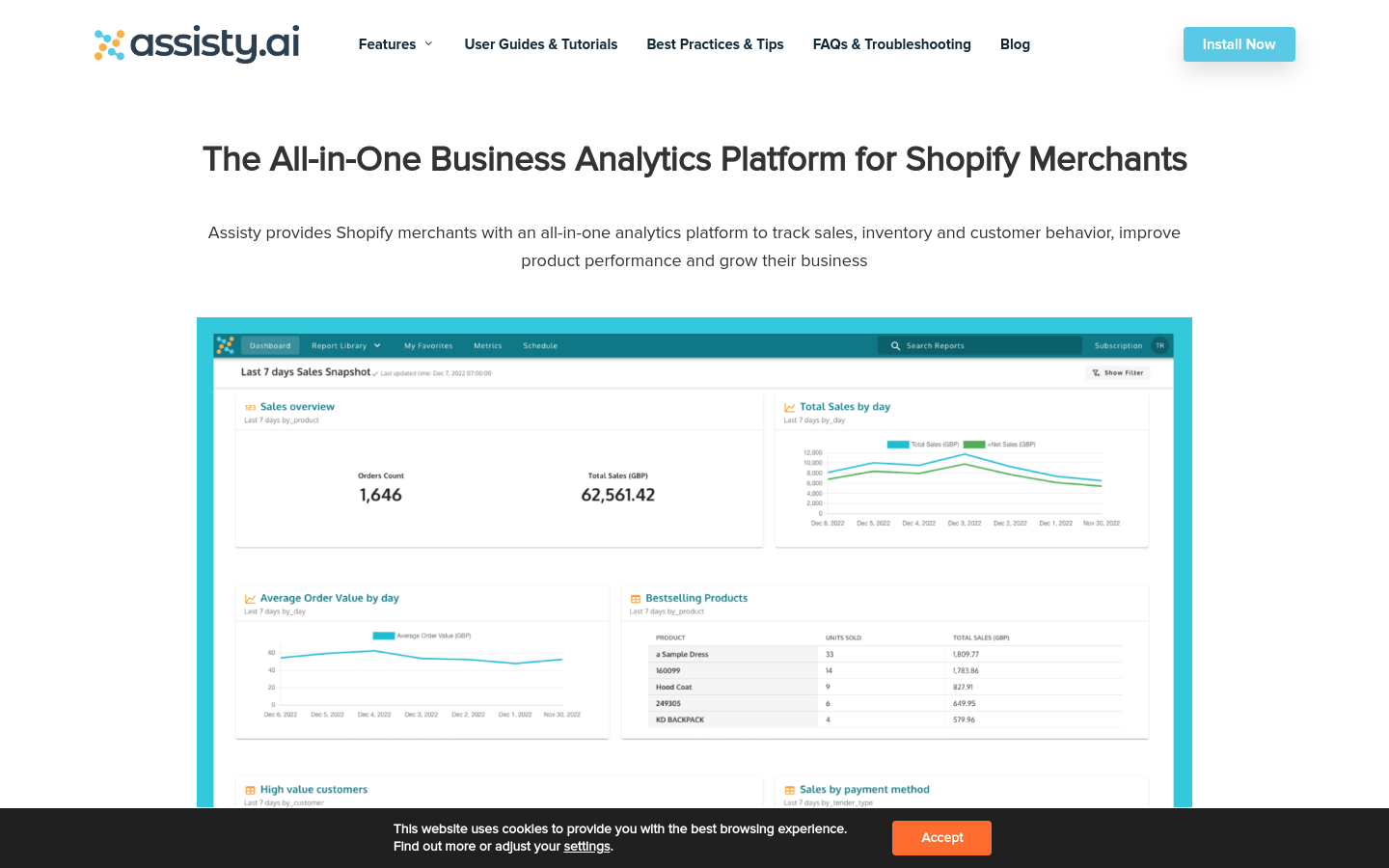Open the Features menu
Screen dimensions: 1389x868
click(x=395, y=44)
